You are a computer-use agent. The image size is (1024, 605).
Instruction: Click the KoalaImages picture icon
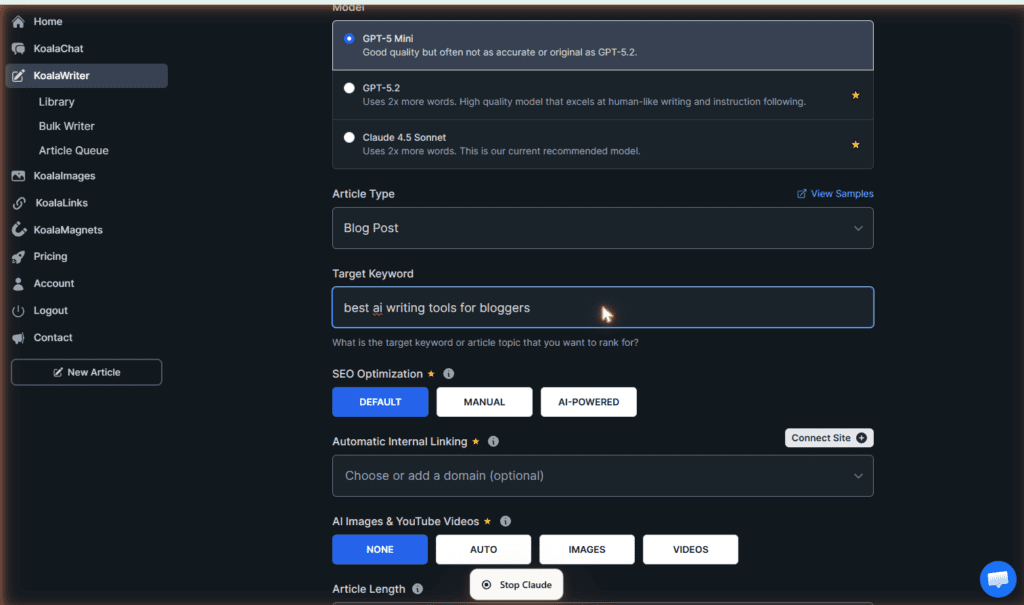point(18,176)
